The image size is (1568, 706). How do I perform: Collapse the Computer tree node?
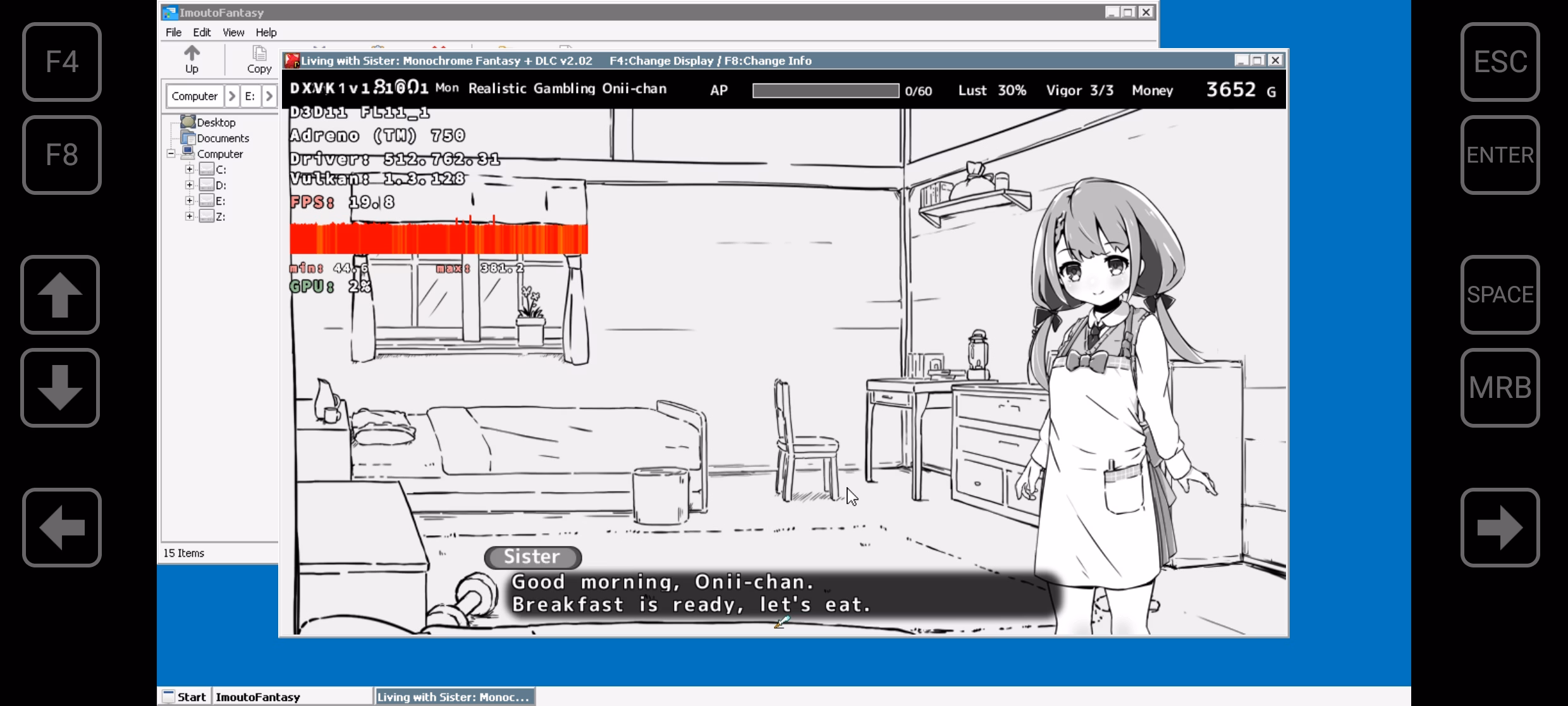pyautogui.click(x=171, y=154)
